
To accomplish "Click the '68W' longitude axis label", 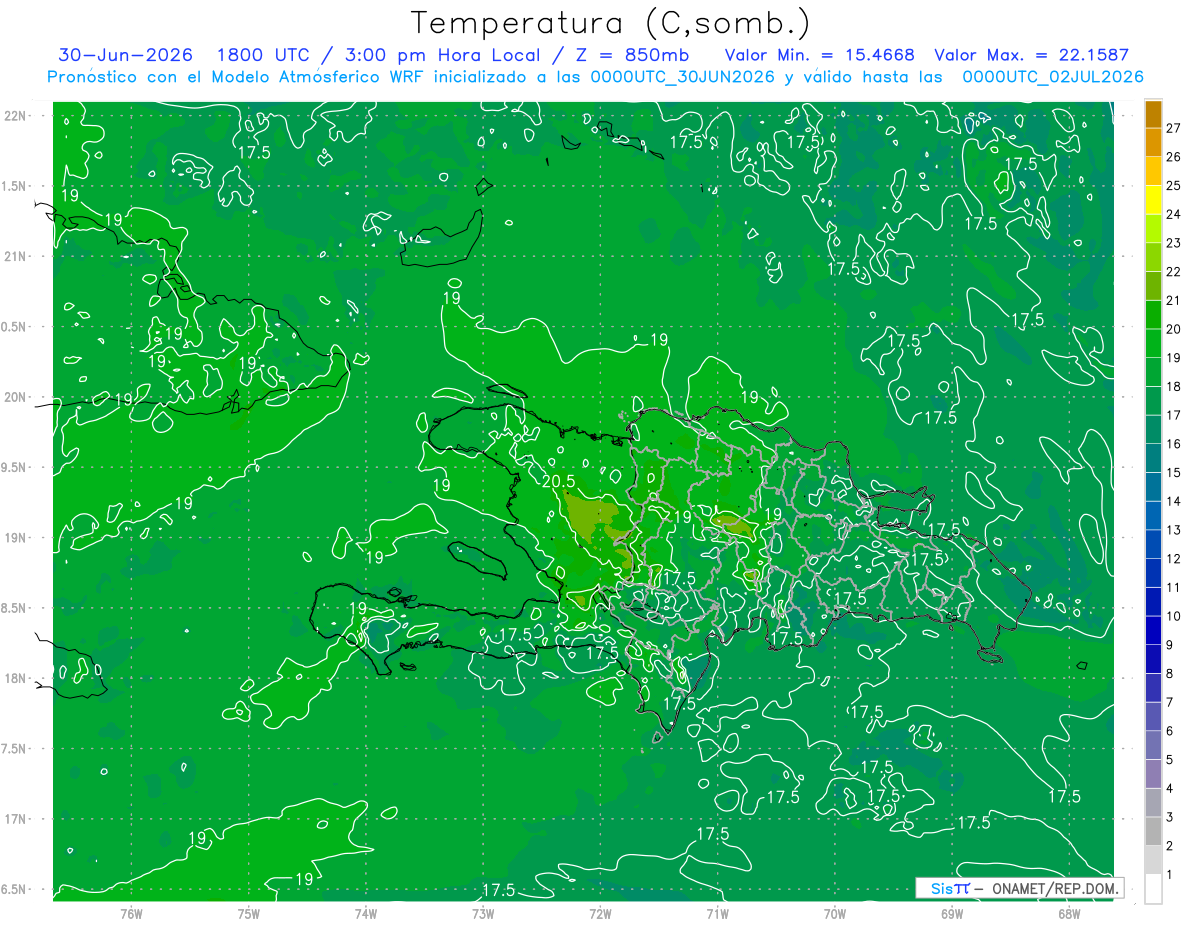I will (1069, 914).
